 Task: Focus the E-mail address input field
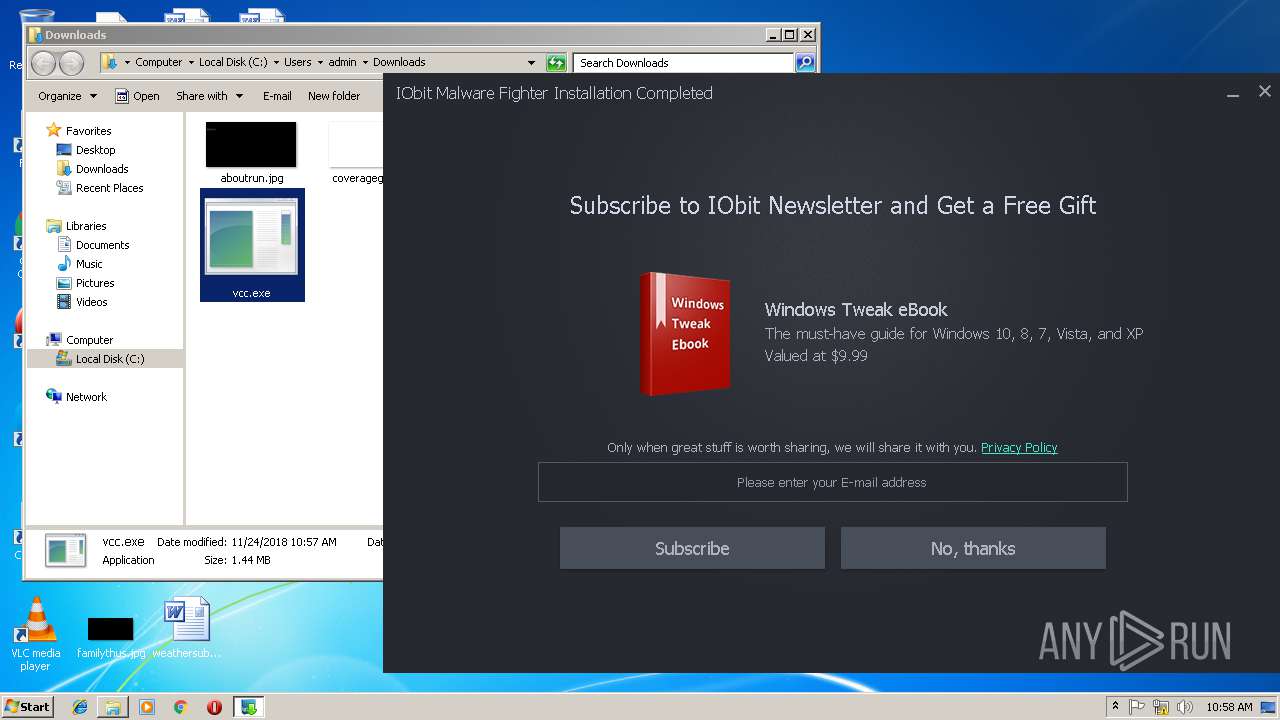click(832, 482)
